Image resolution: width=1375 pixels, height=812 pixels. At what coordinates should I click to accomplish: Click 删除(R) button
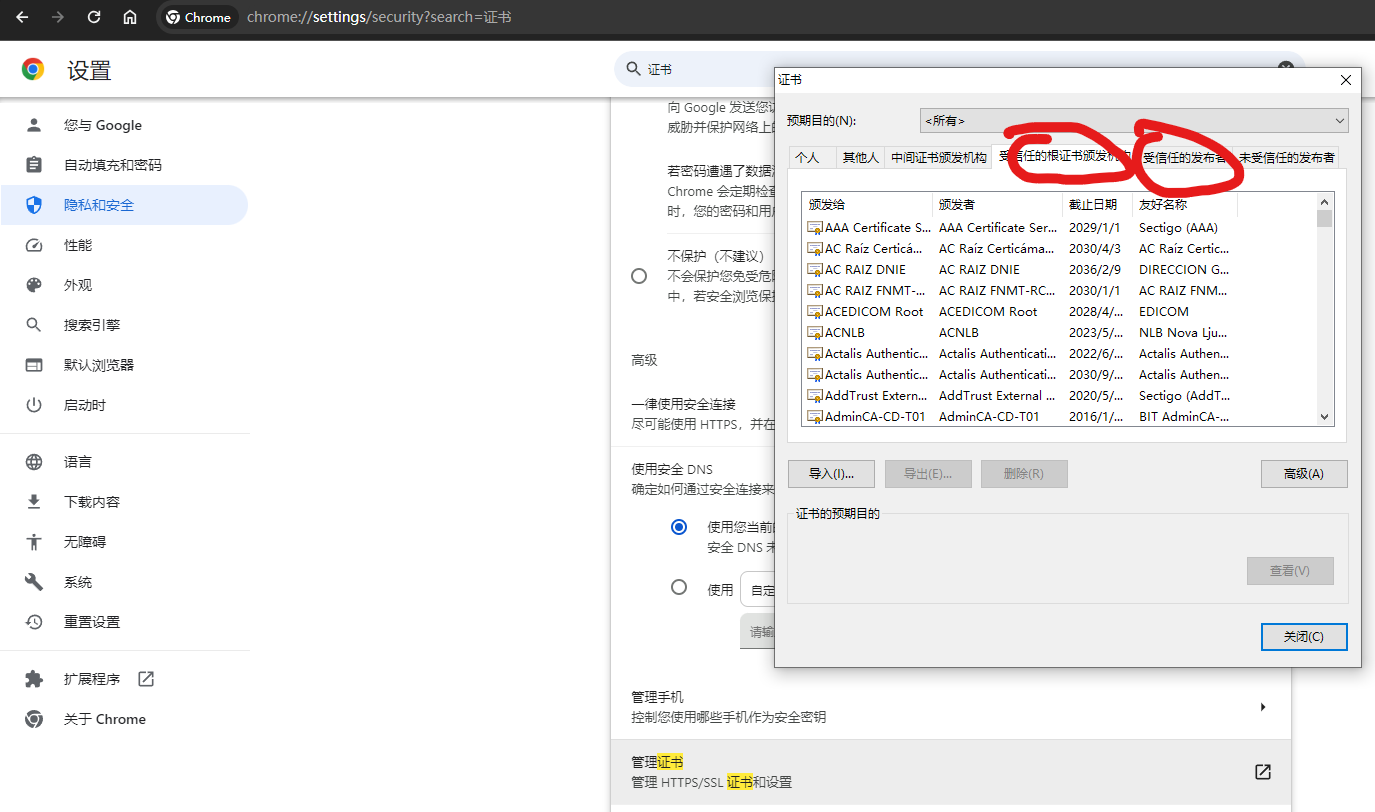point(1024,474)
